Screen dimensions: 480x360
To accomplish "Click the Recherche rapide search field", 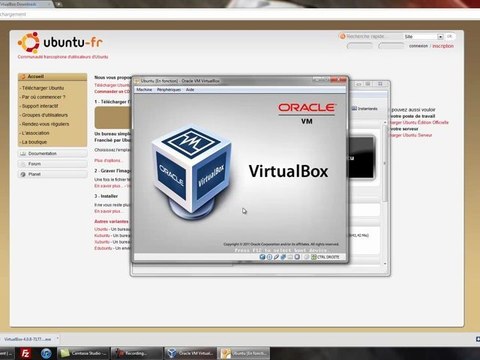I will [x=373, y=36].
